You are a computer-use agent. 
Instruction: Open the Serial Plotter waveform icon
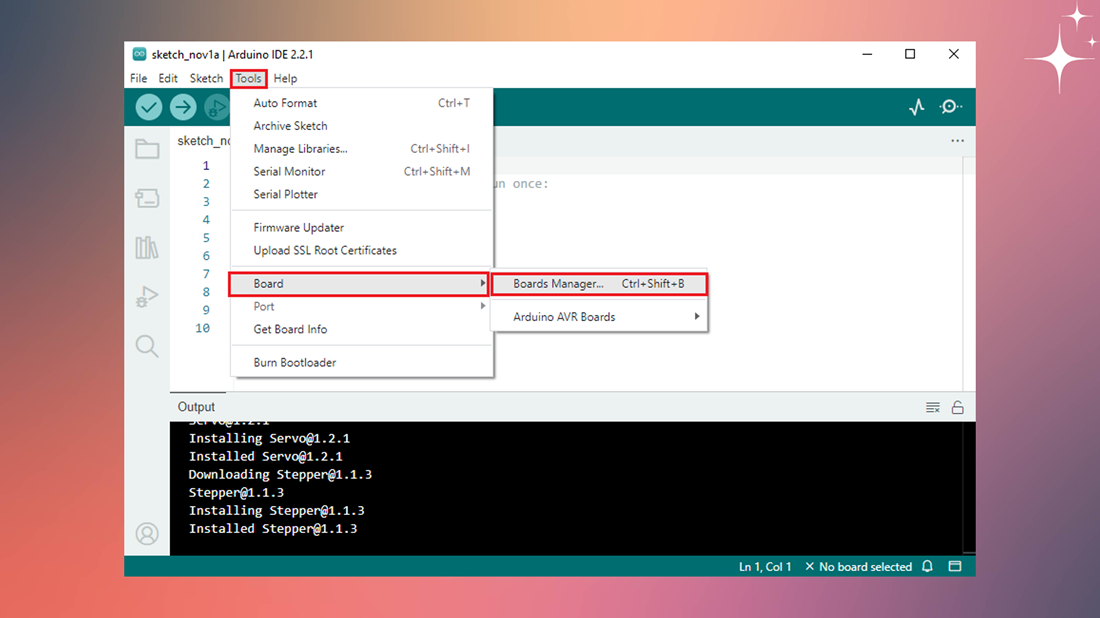pos(916,107)
